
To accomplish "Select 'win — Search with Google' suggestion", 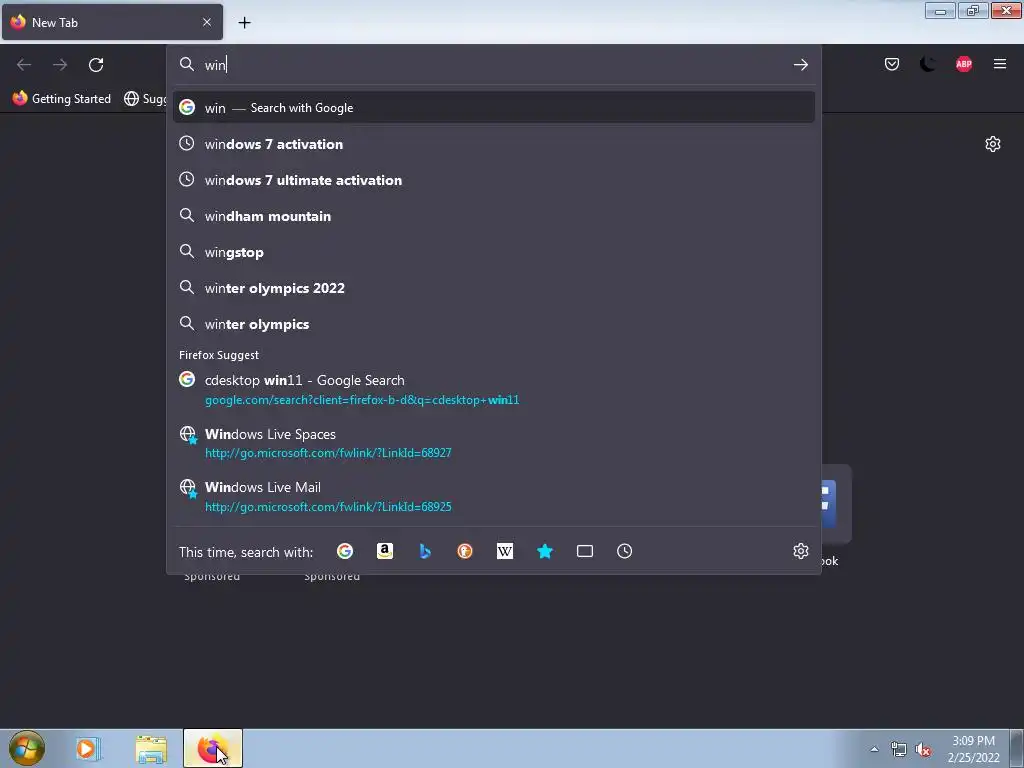I will (x=494, y=108).
